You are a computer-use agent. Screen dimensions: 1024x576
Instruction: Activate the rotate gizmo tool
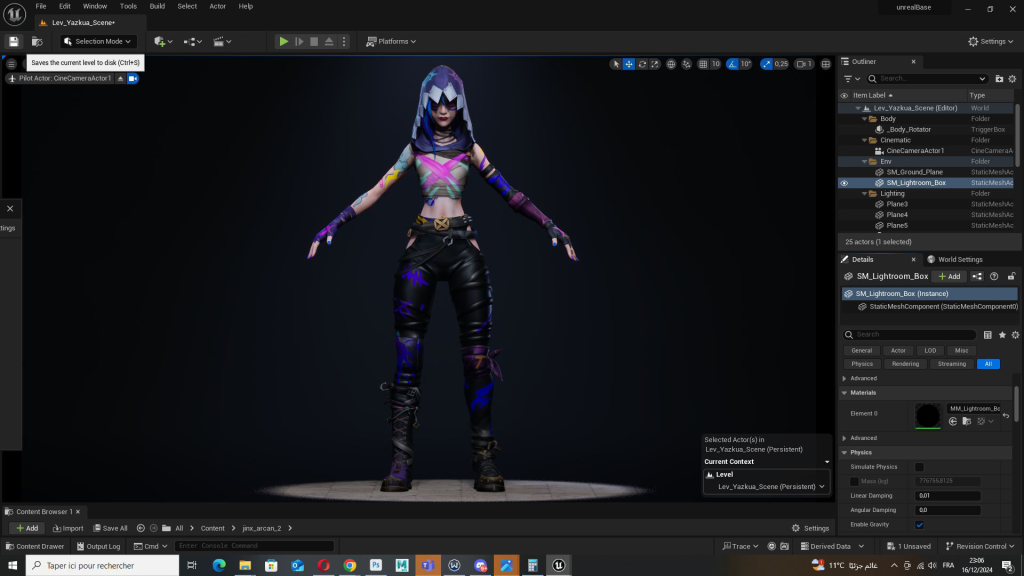click(642, 64)
